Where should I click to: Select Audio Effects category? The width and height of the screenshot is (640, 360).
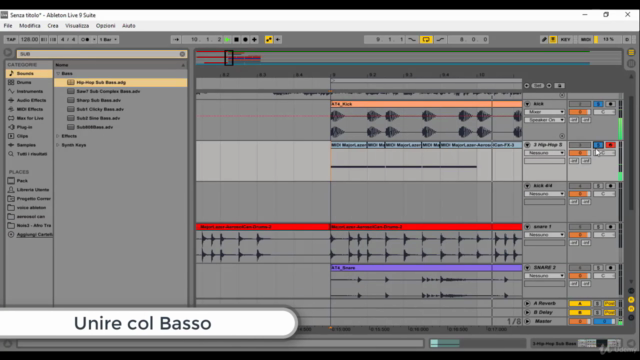29,100
